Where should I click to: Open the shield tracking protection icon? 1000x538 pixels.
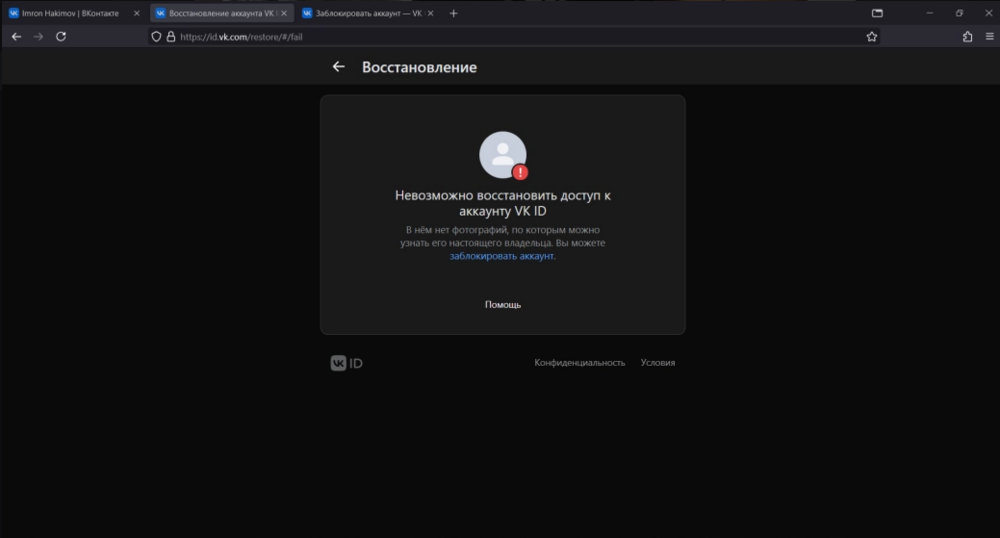point(156,37)
